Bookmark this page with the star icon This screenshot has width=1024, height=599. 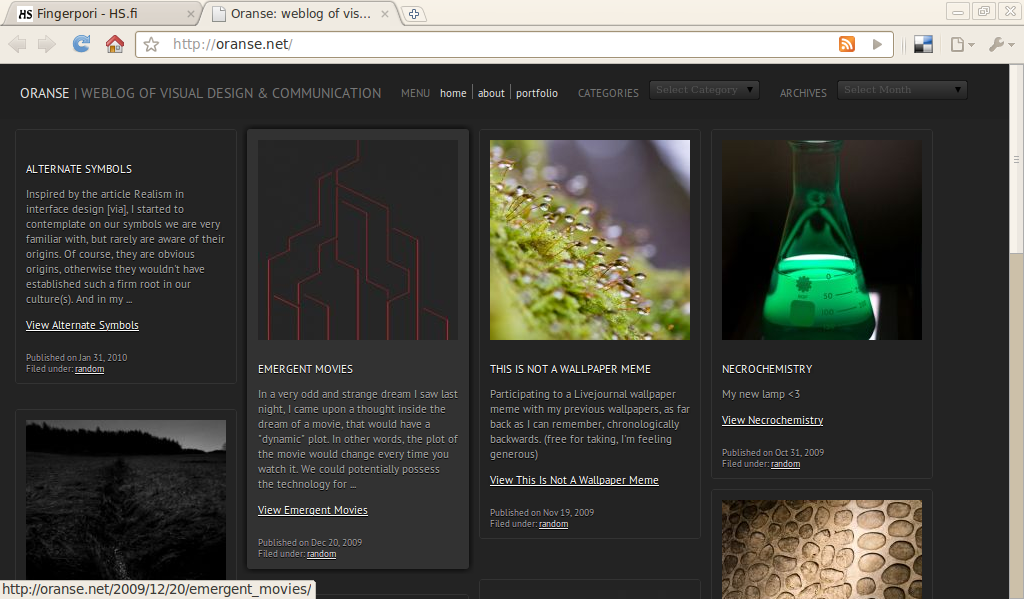[x=152, y=44]
